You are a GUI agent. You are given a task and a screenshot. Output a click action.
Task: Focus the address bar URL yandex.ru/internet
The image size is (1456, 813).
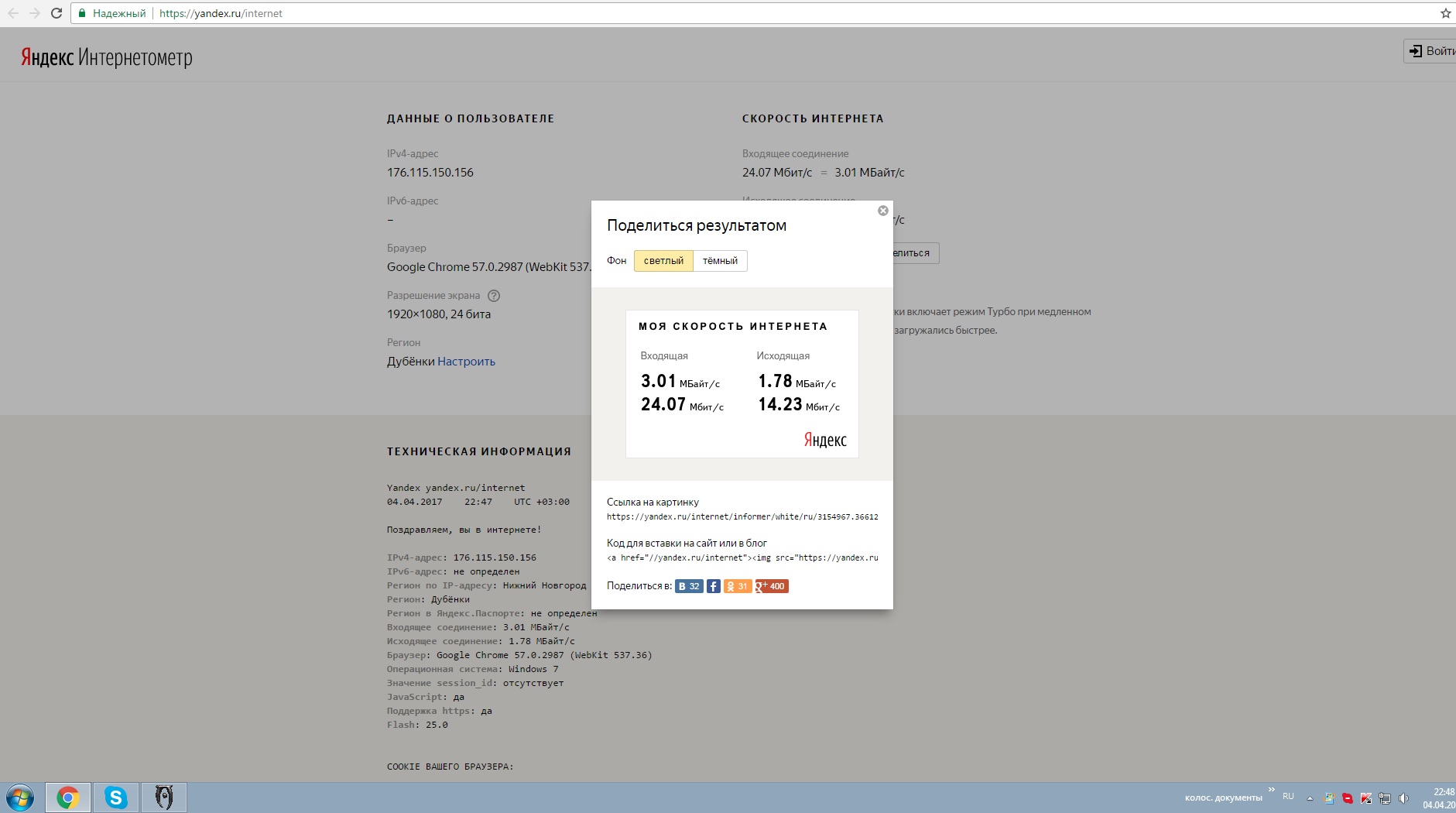[x=221, y=13]
